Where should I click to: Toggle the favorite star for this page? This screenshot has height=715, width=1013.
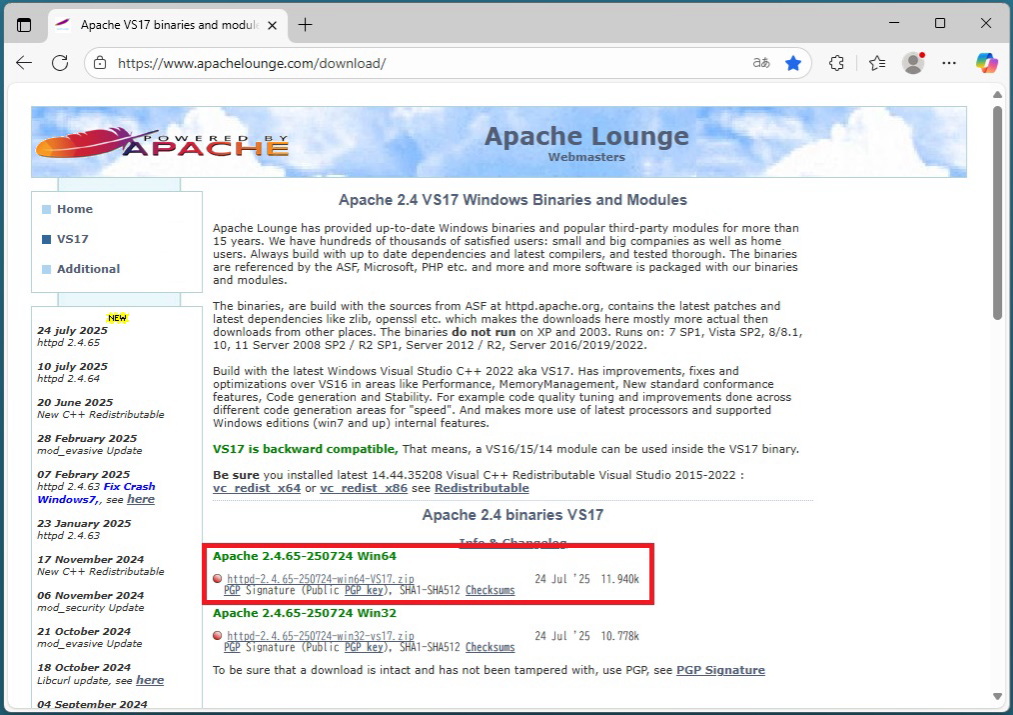(x=793, y=63)
